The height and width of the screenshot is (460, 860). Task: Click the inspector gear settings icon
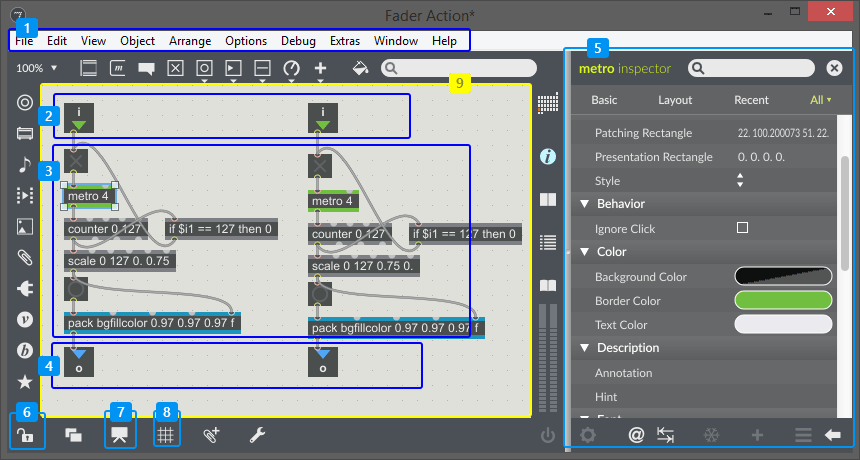pyautogui.click(x=588, y=435)
